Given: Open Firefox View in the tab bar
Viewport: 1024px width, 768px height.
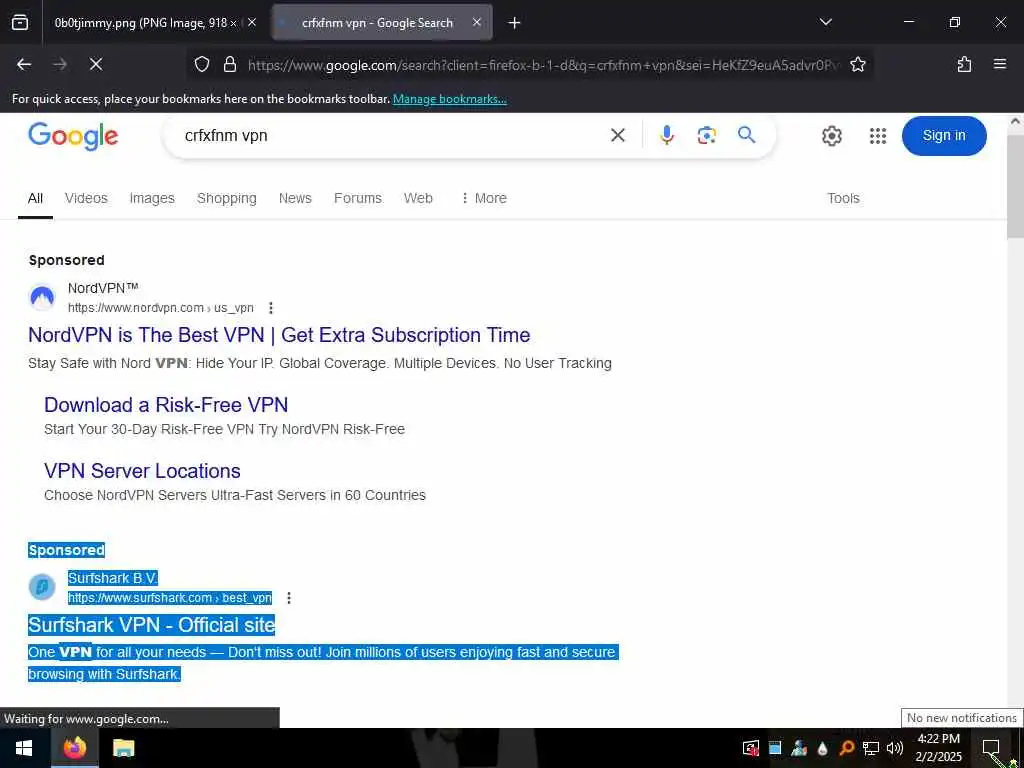Looking at the screenshot, I should 20,23.
